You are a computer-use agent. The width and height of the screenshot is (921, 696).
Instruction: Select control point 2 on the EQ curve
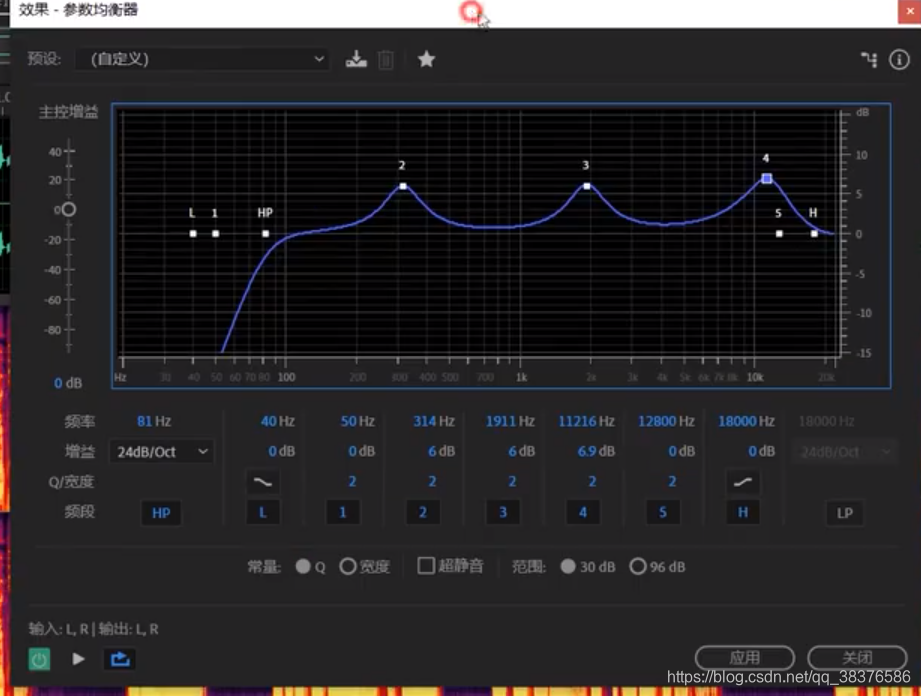(403, 186)
